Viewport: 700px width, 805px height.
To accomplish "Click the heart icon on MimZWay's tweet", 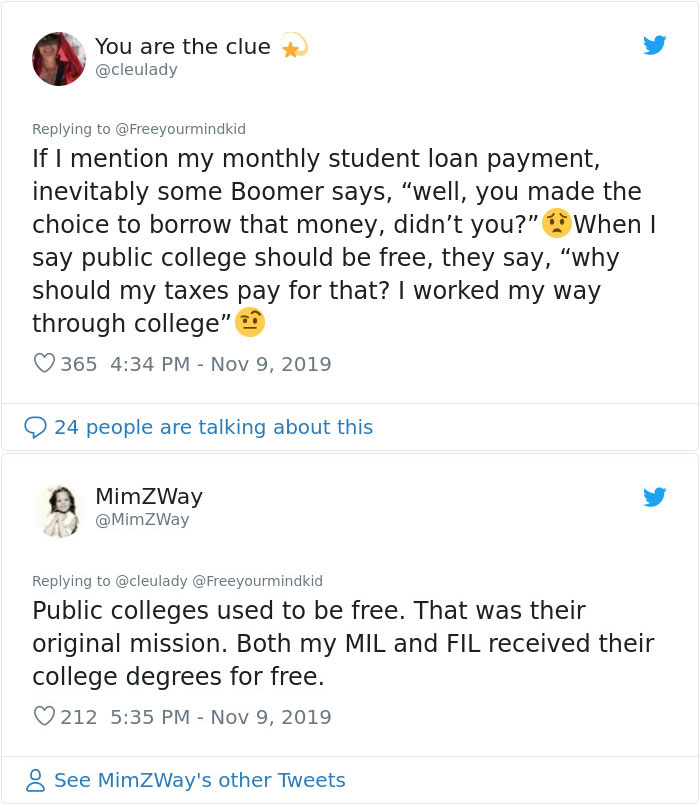I will click(43, 716).
